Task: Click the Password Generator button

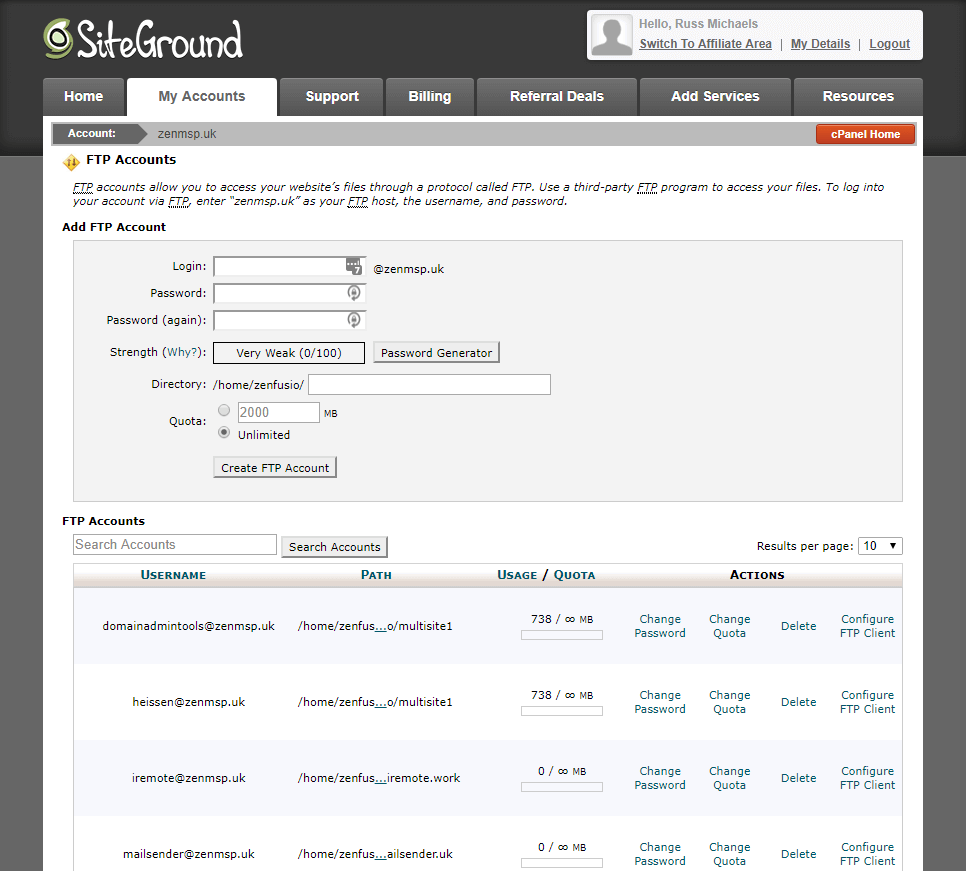Action: pos(436,353)
